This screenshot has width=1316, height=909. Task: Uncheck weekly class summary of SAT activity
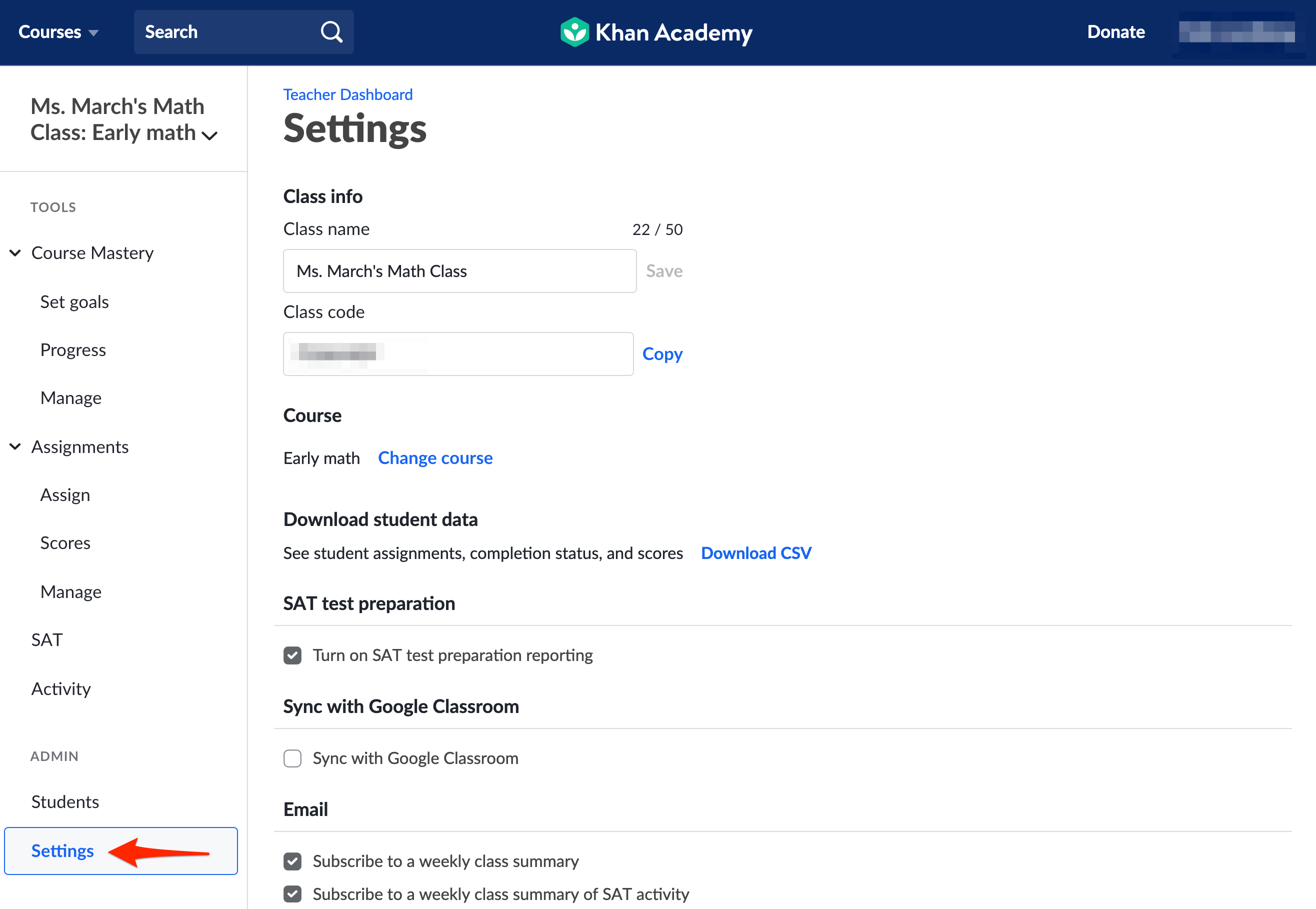pos(292,894)
